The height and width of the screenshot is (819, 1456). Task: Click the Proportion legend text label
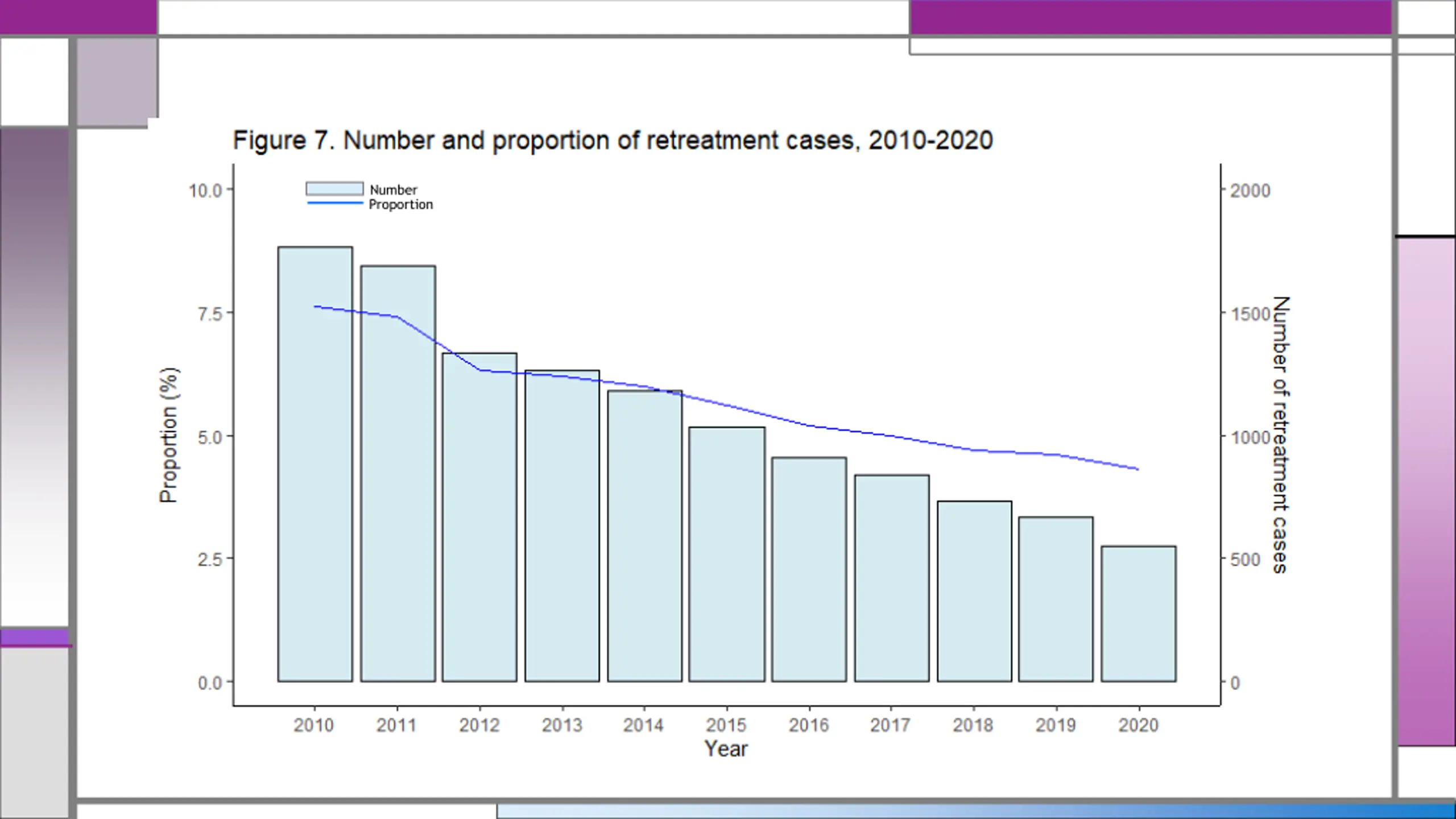[401, 204]
